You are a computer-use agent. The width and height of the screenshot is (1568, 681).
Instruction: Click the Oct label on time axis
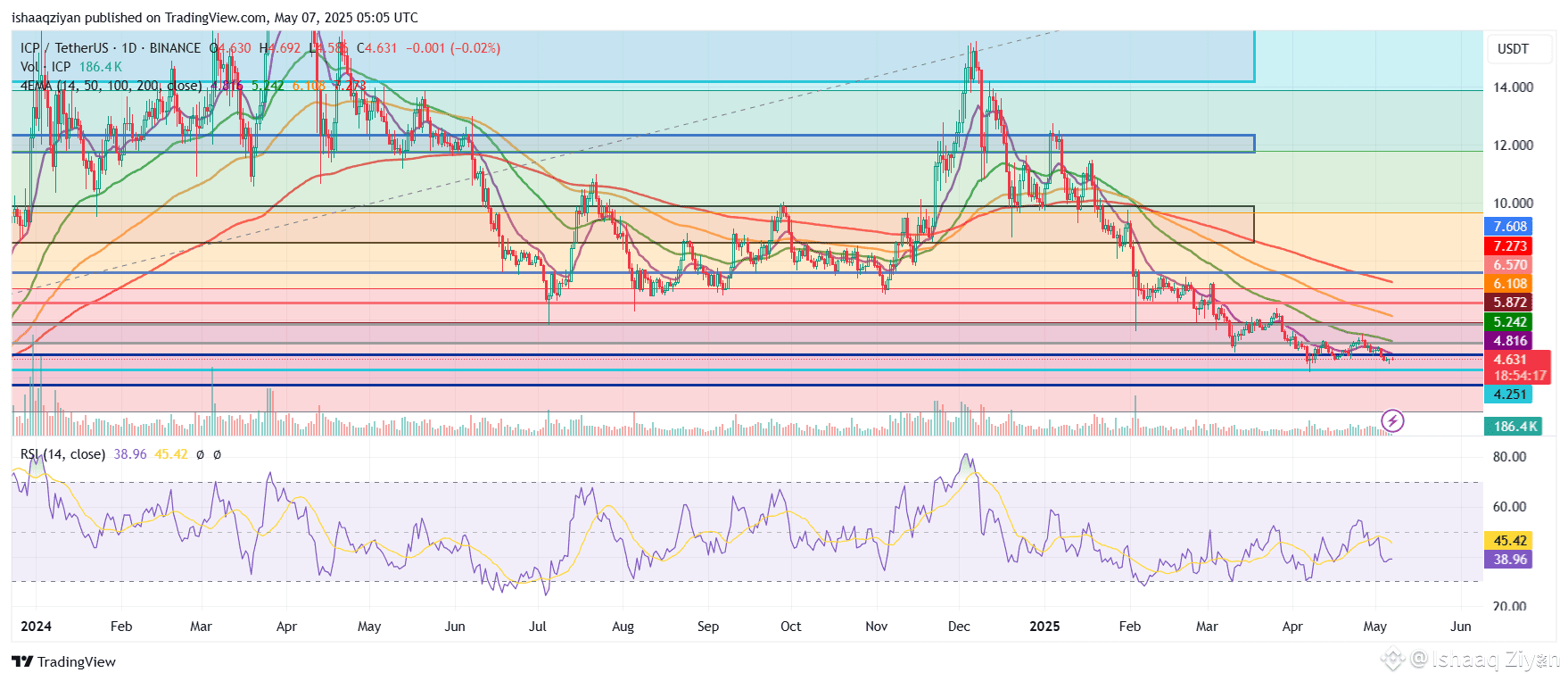point(790,627)
